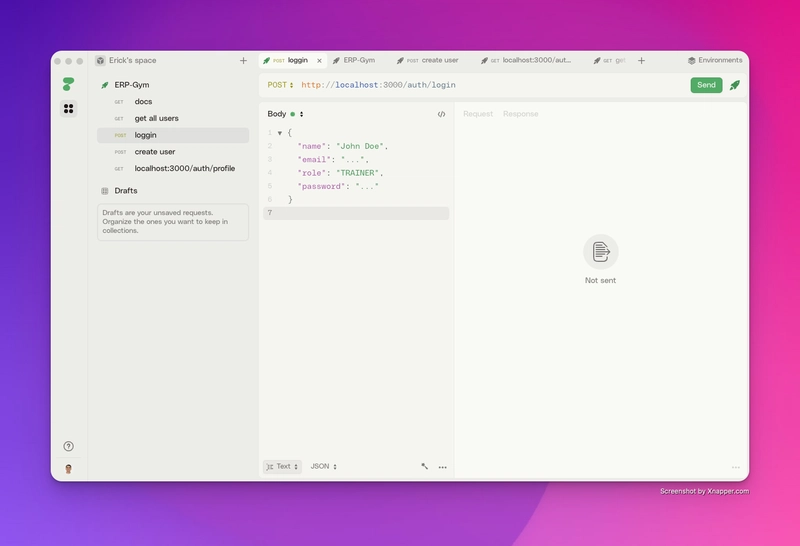Click the Send button
This screenshot has width=800, height=546.
click(x=706, y=85)
